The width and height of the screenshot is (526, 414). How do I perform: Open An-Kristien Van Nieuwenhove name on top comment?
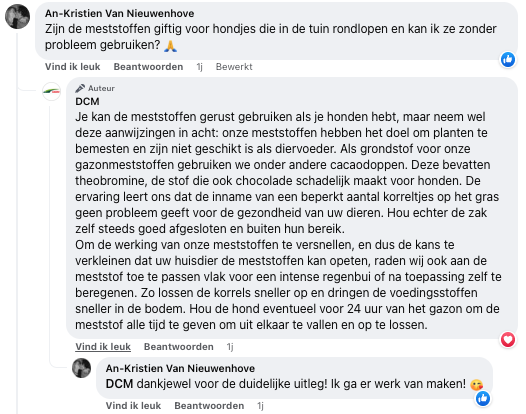pos(119,13)
